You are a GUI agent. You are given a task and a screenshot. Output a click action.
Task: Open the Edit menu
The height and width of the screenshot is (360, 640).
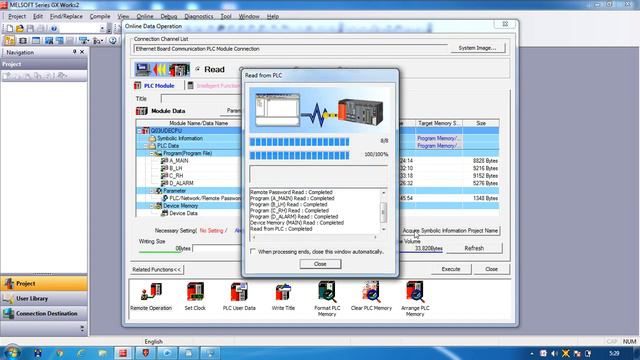pos(38,16)
